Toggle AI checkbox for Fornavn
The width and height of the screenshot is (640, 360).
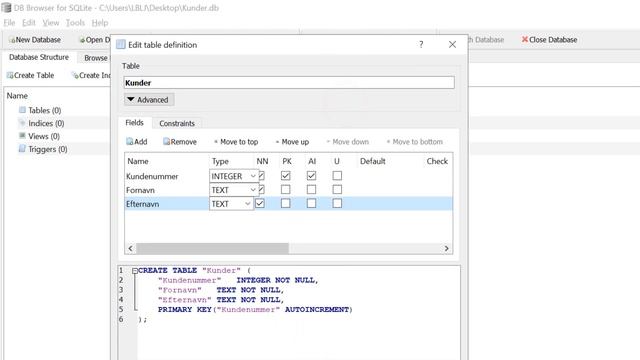[x=311, y=190]
